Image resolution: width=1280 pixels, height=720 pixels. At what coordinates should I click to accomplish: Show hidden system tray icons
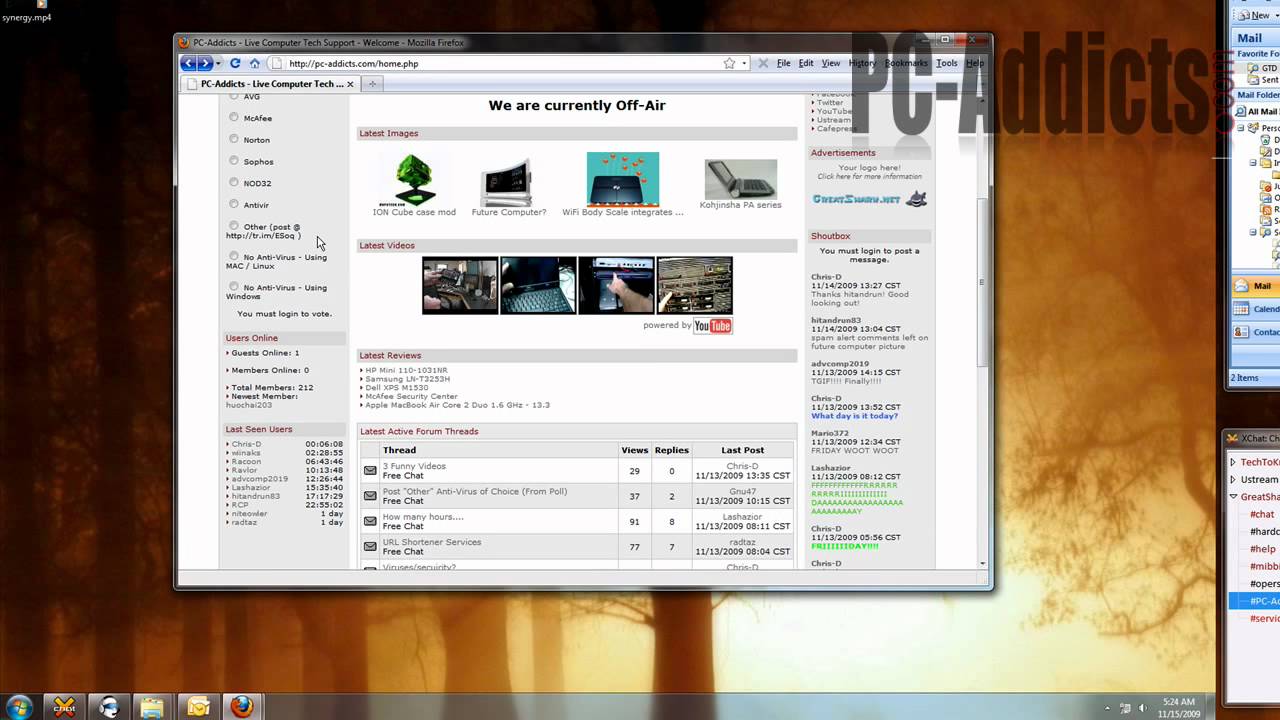click(x=1109, y=708)
